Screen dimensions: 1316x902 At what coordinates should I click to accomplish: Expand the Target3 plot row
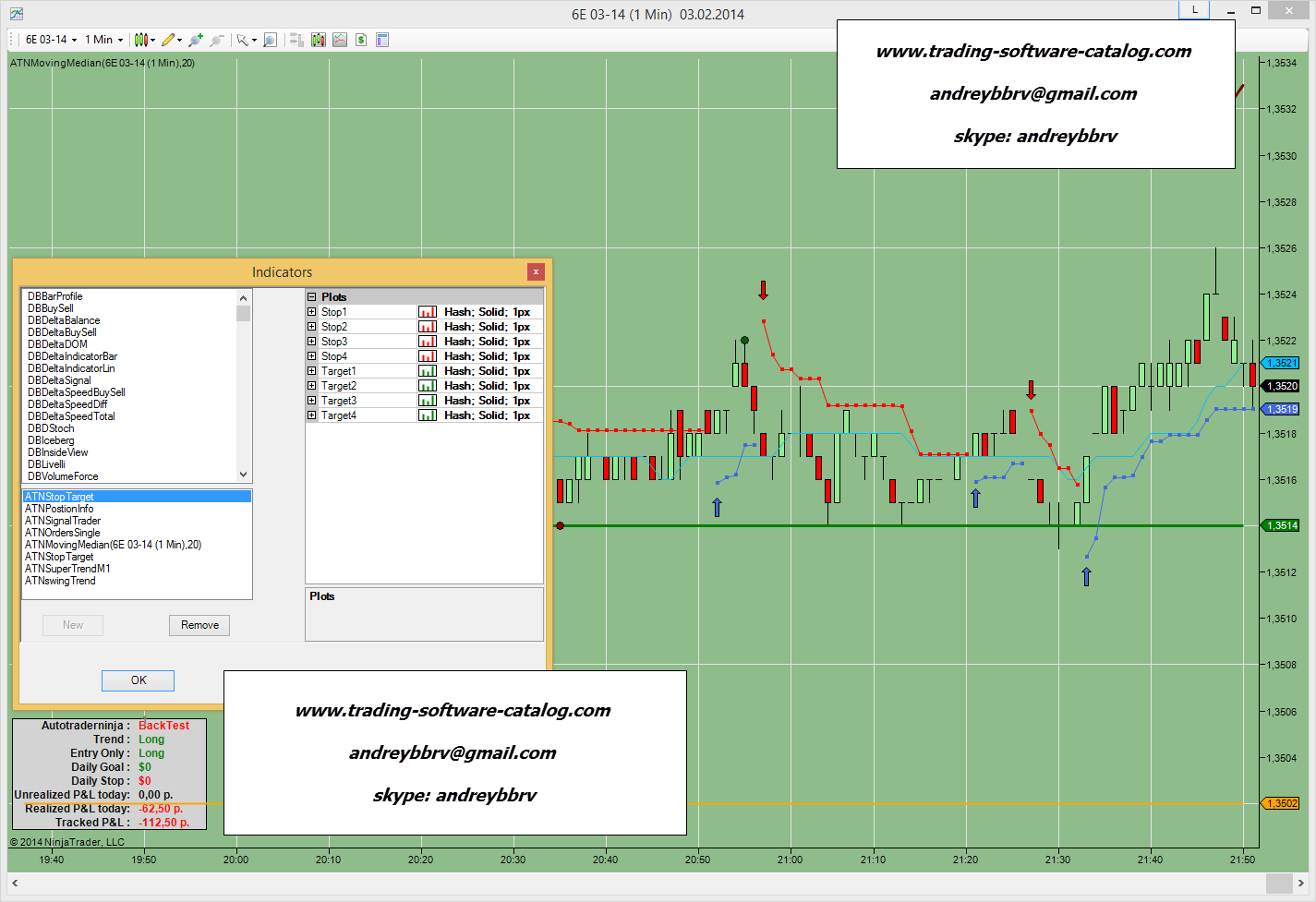tap(312, 401)
